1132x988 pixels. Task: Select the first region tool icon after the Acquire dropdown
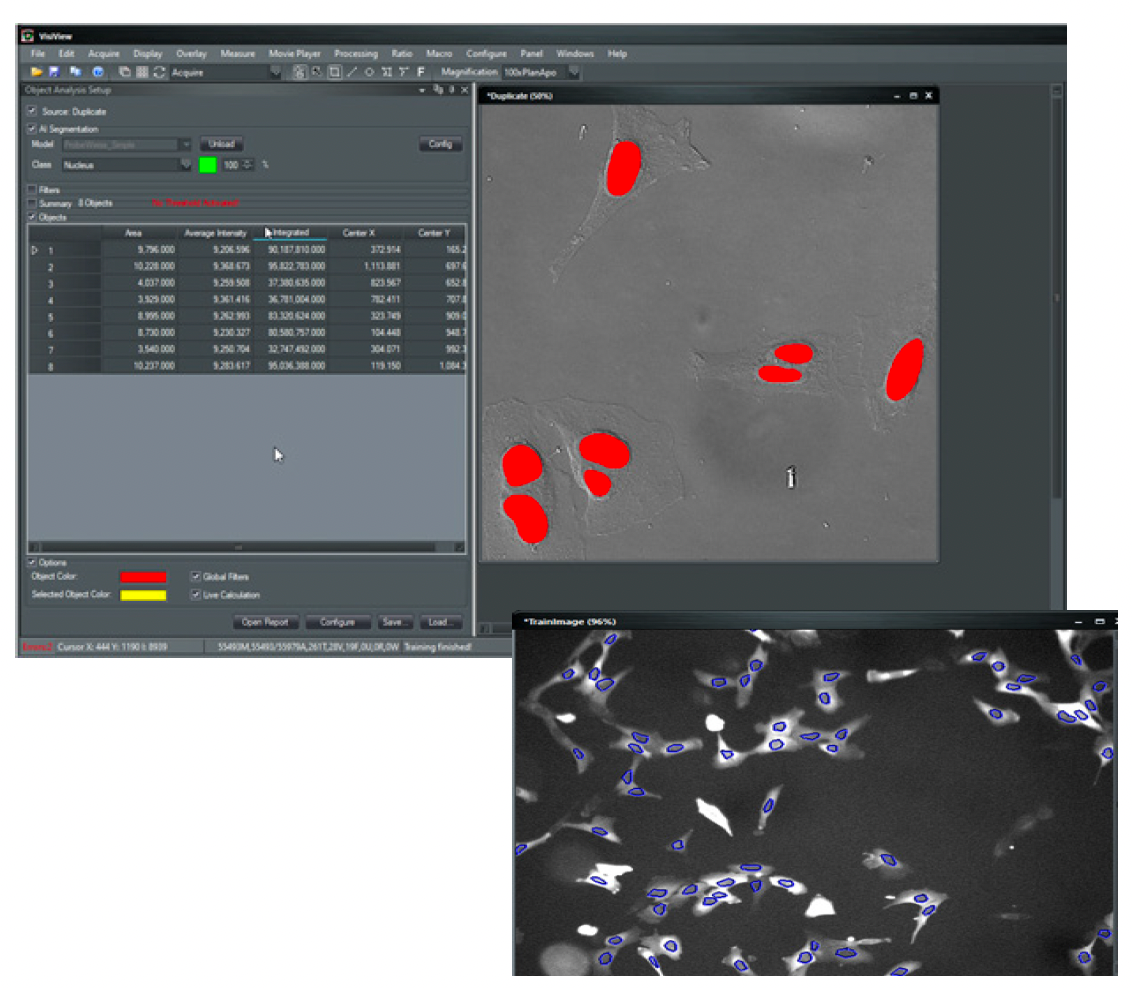(x=299, y=72)
